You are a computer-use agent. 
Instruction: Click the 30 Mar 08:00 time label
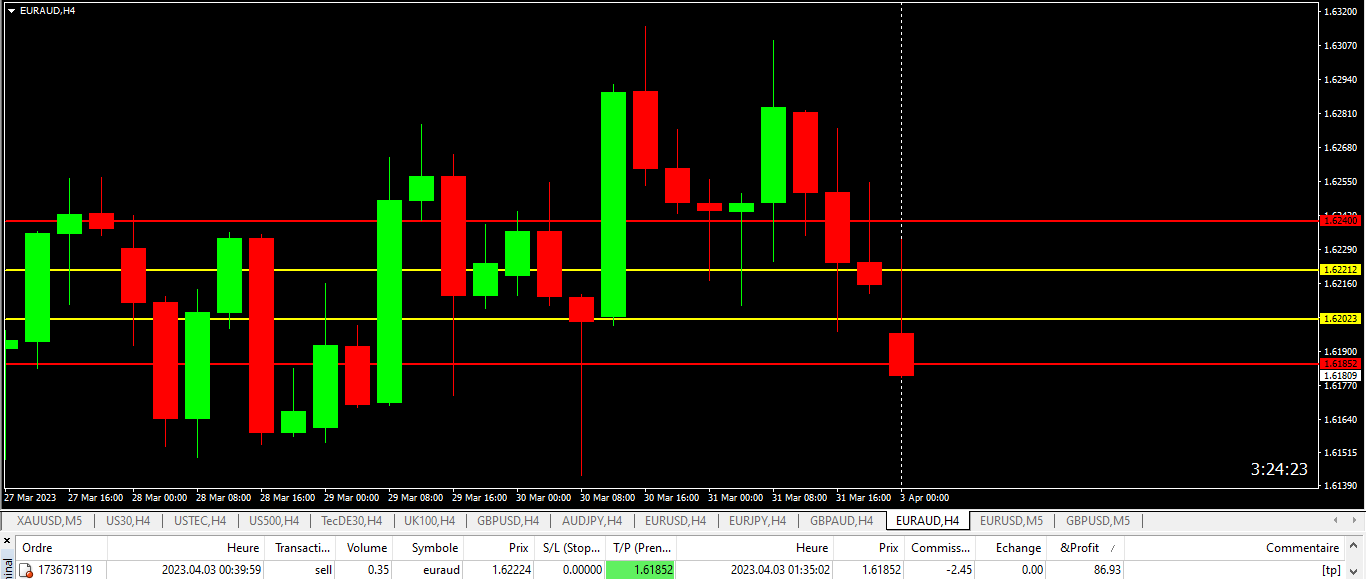click(609, 497)
